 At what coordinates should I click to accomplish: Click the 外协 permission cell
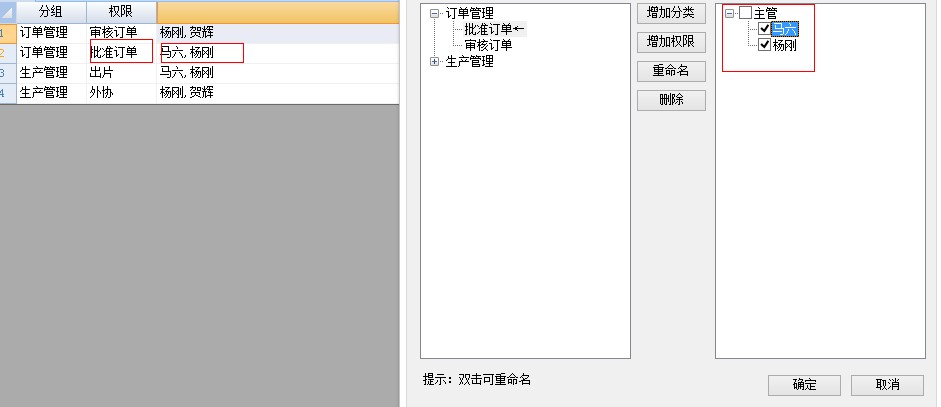click(122, 93)
